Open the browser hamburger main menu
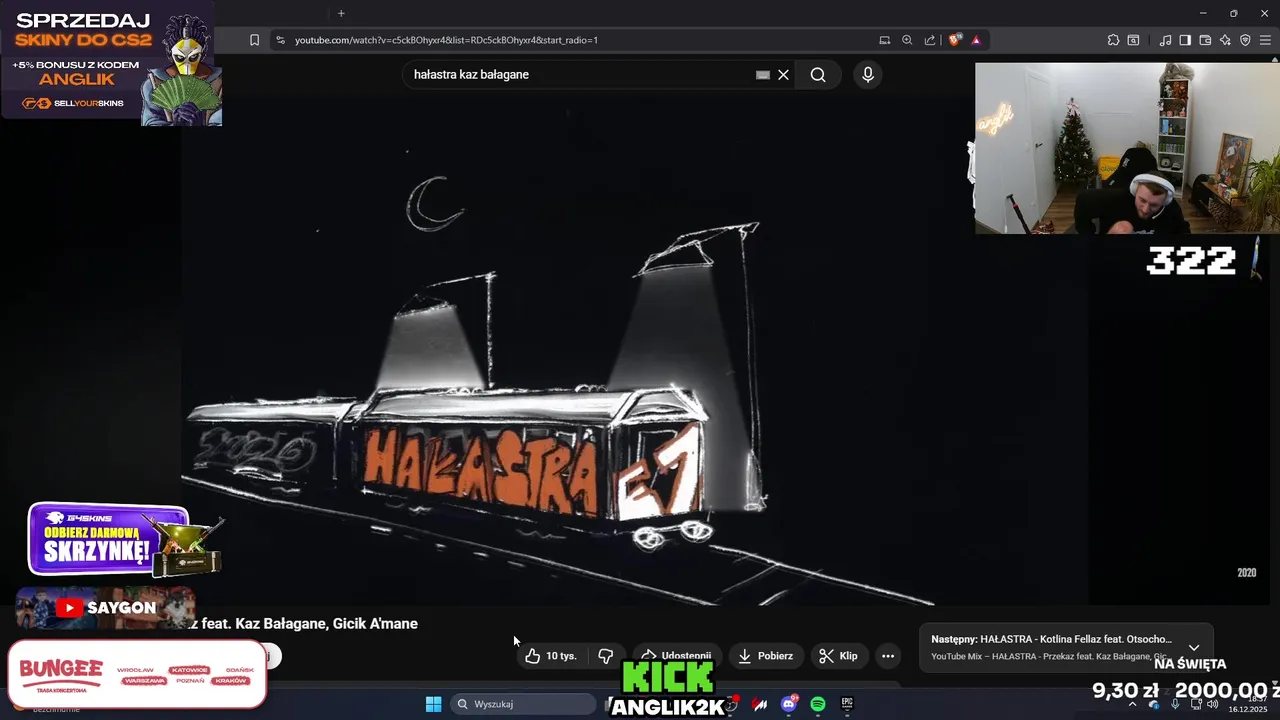 pos(1265,40)
